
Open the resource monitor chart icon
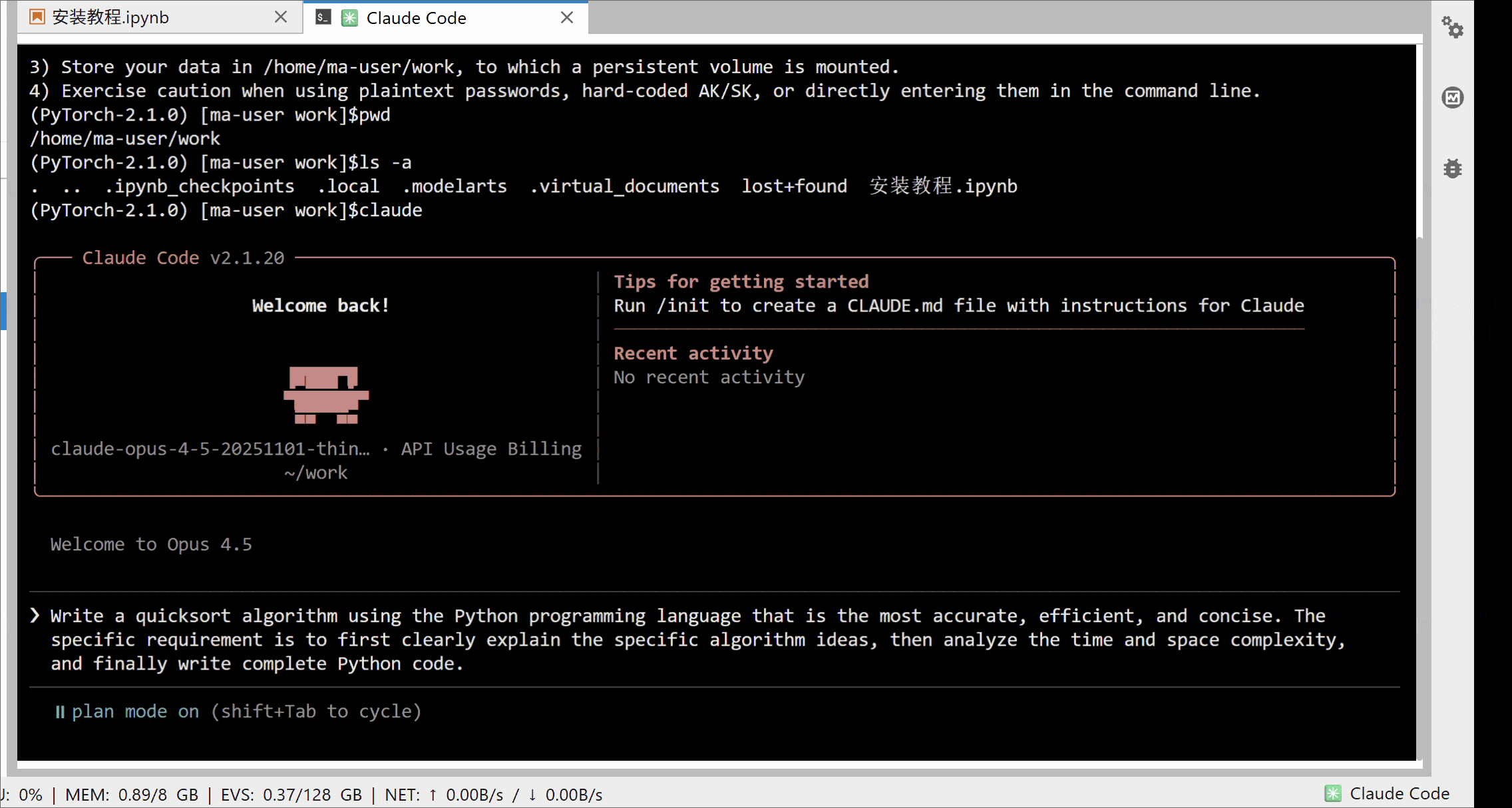click(1452, 98)
